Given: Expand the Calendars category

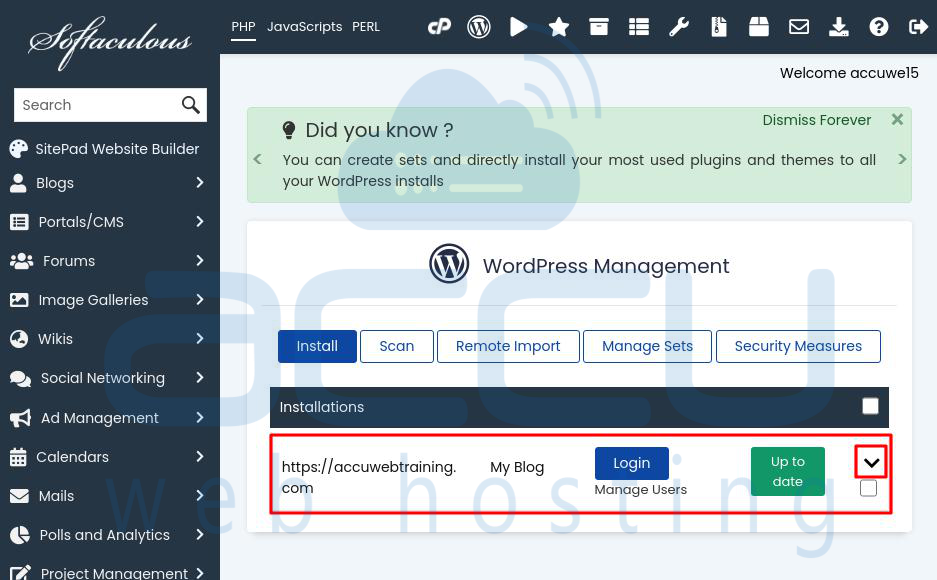Looking at the screenshot, I should (200, 456).
